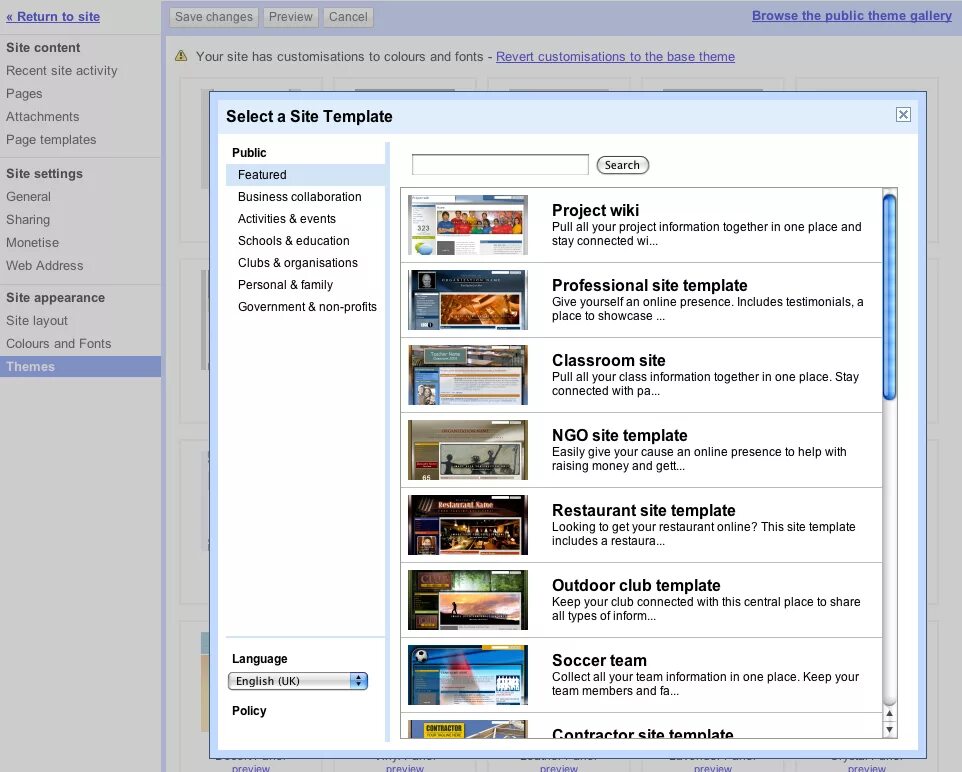Open the NGO site template thumbnail
This screenshot has height=772, width=962.
(466, 449)
